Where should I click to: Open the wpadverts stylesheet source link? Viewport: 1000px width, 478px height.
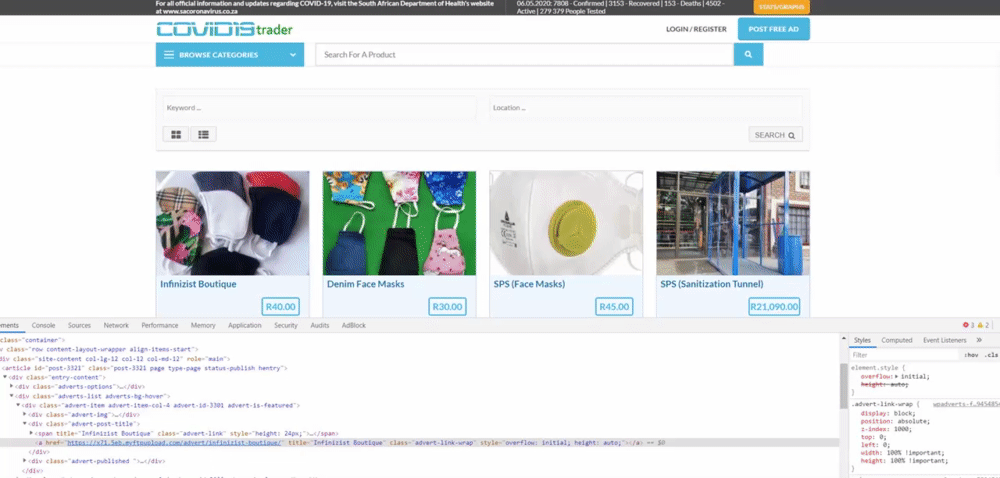pos(966,404)
